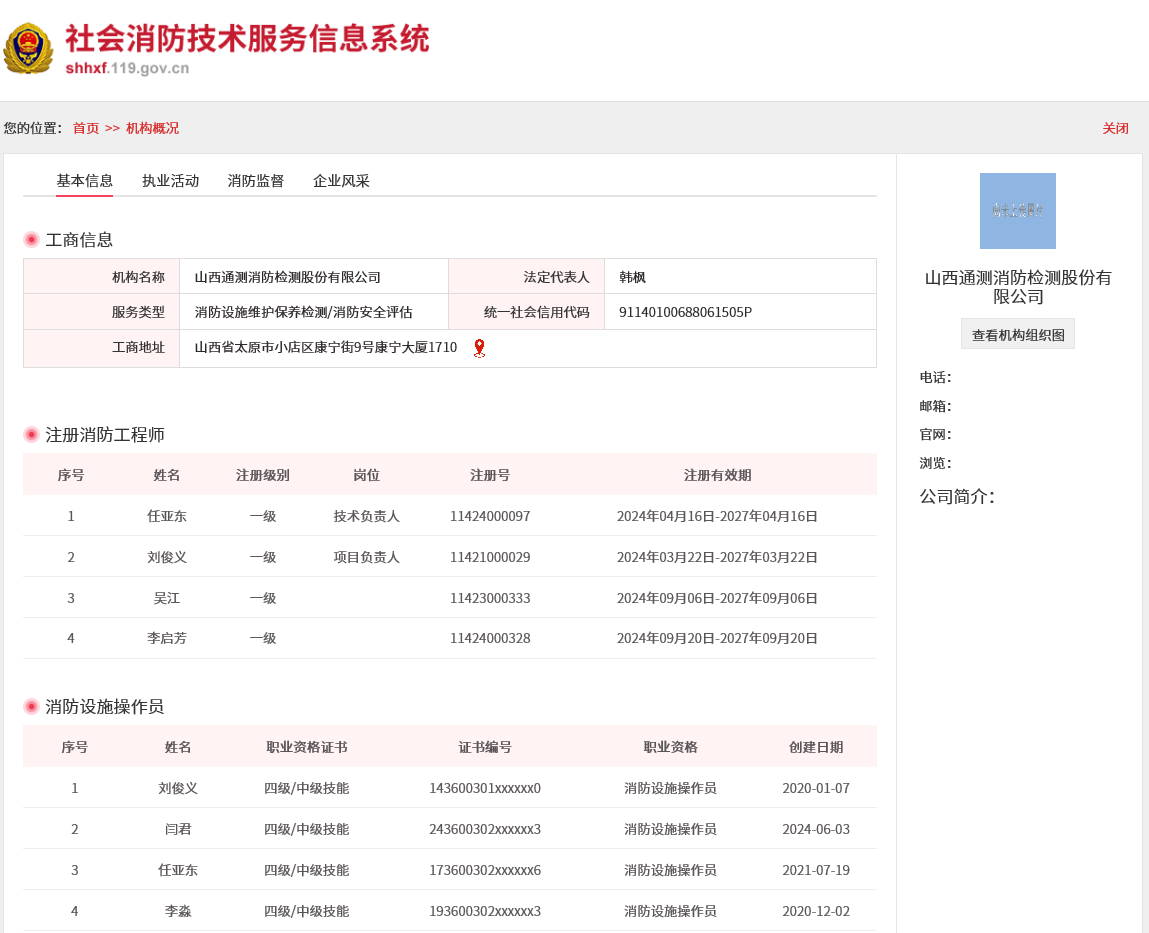The height and width of the screenshot is (933, 1149).
Task: Go to 首页 in the breadcrumb
Action: coord(86,128)
